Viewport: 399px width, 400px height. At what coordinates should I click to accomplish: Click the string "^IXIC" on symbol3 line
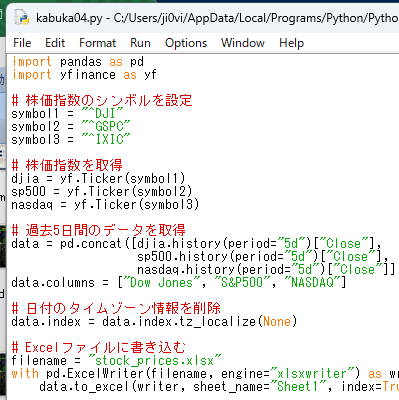(x=106, y=139)
